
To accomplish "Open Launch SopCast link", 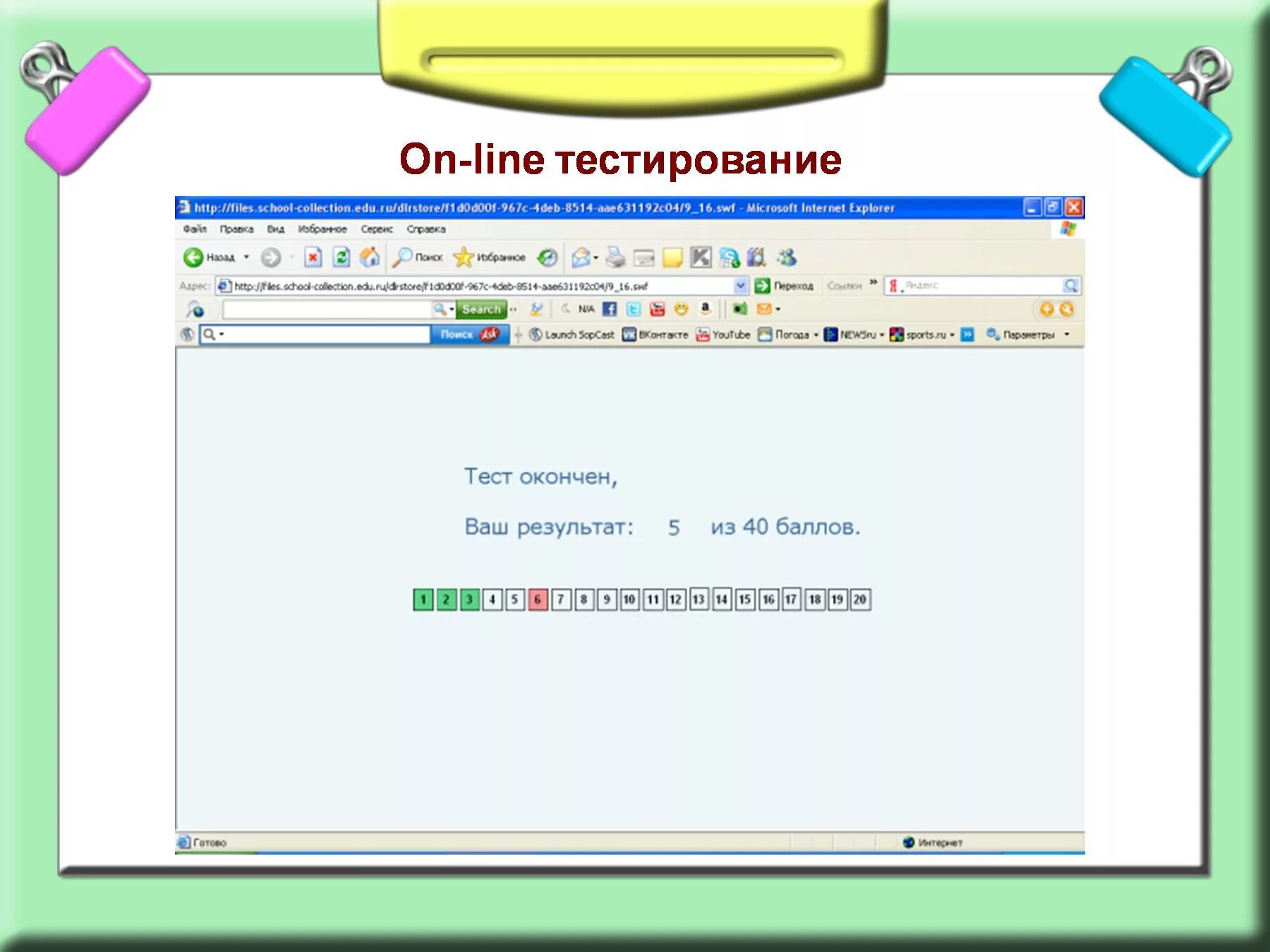I will pos(572,335).
